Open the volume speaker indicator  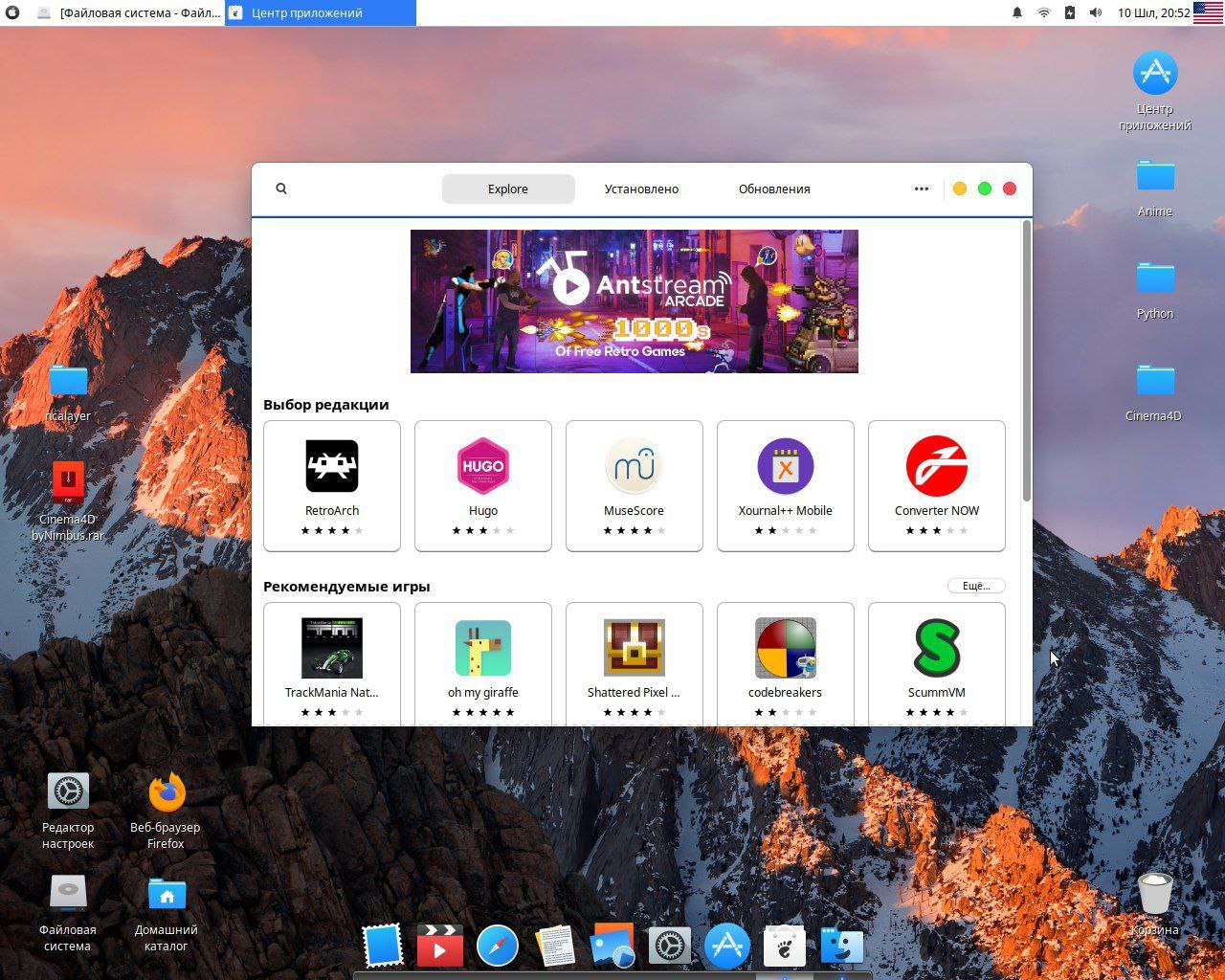(1096, 12)
